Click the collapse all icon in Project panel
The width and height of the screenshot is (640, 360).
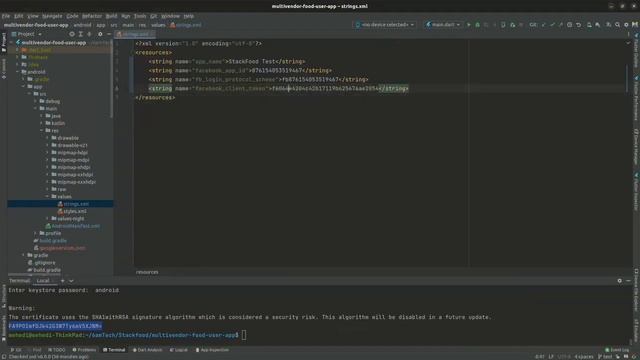click(89, 34)
